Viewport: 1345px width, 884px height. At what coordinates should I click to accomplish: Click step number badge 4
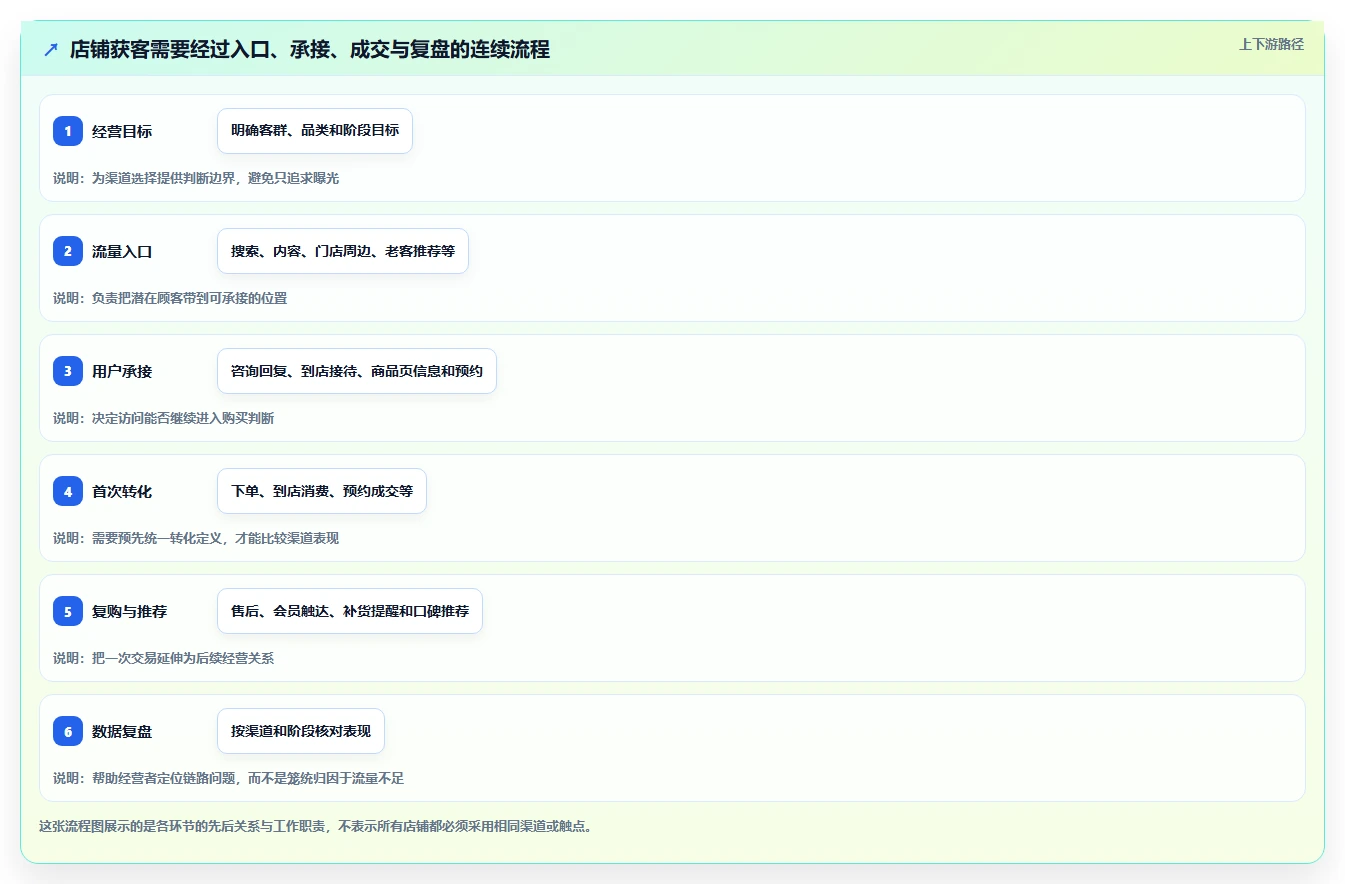(68, 491)
